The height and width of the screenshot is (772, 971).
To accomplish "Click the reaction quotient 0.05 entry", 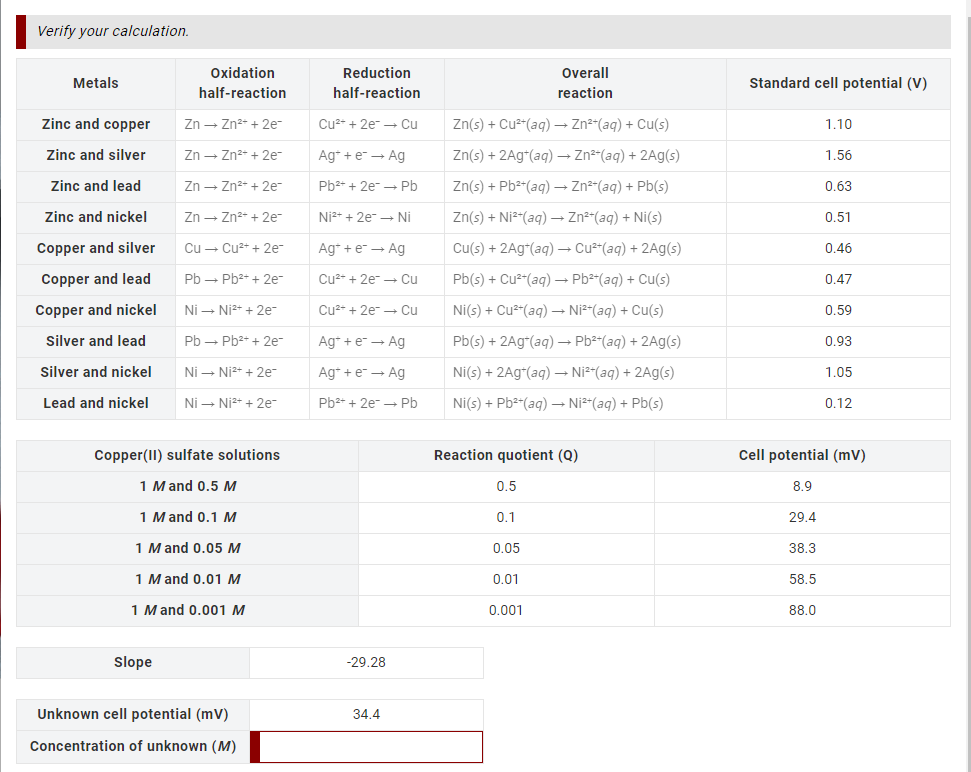I will click(506, 548).
